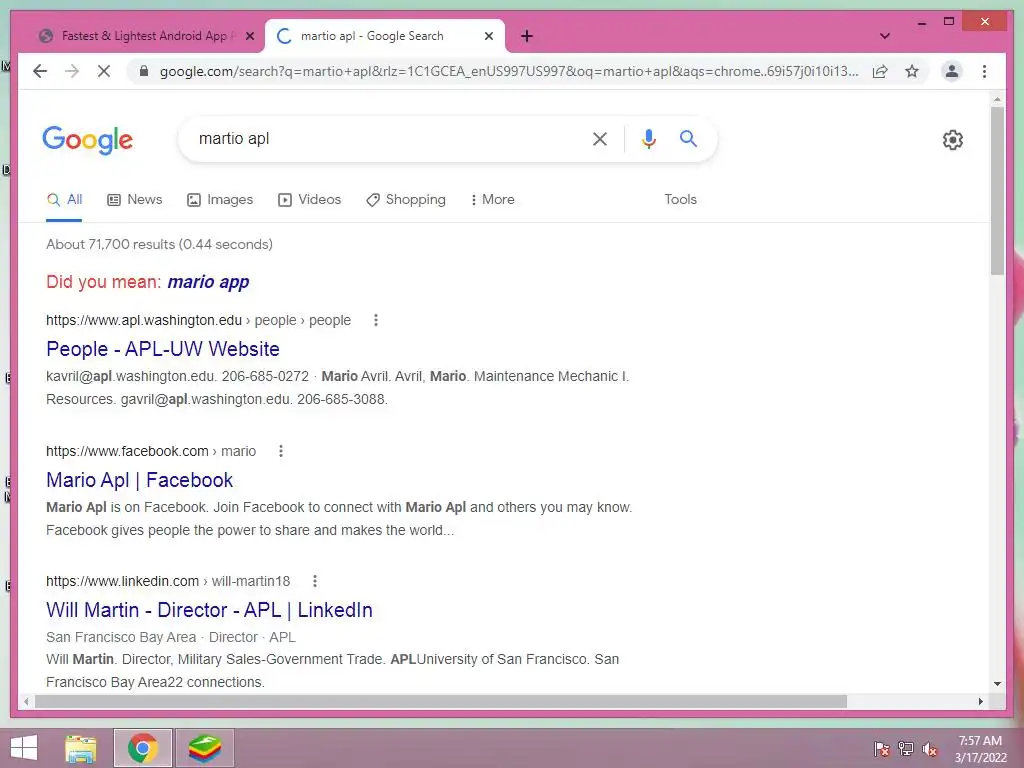Click the scroll right arrow
Screen dimensions: 1024x768
tap(981, 701)
